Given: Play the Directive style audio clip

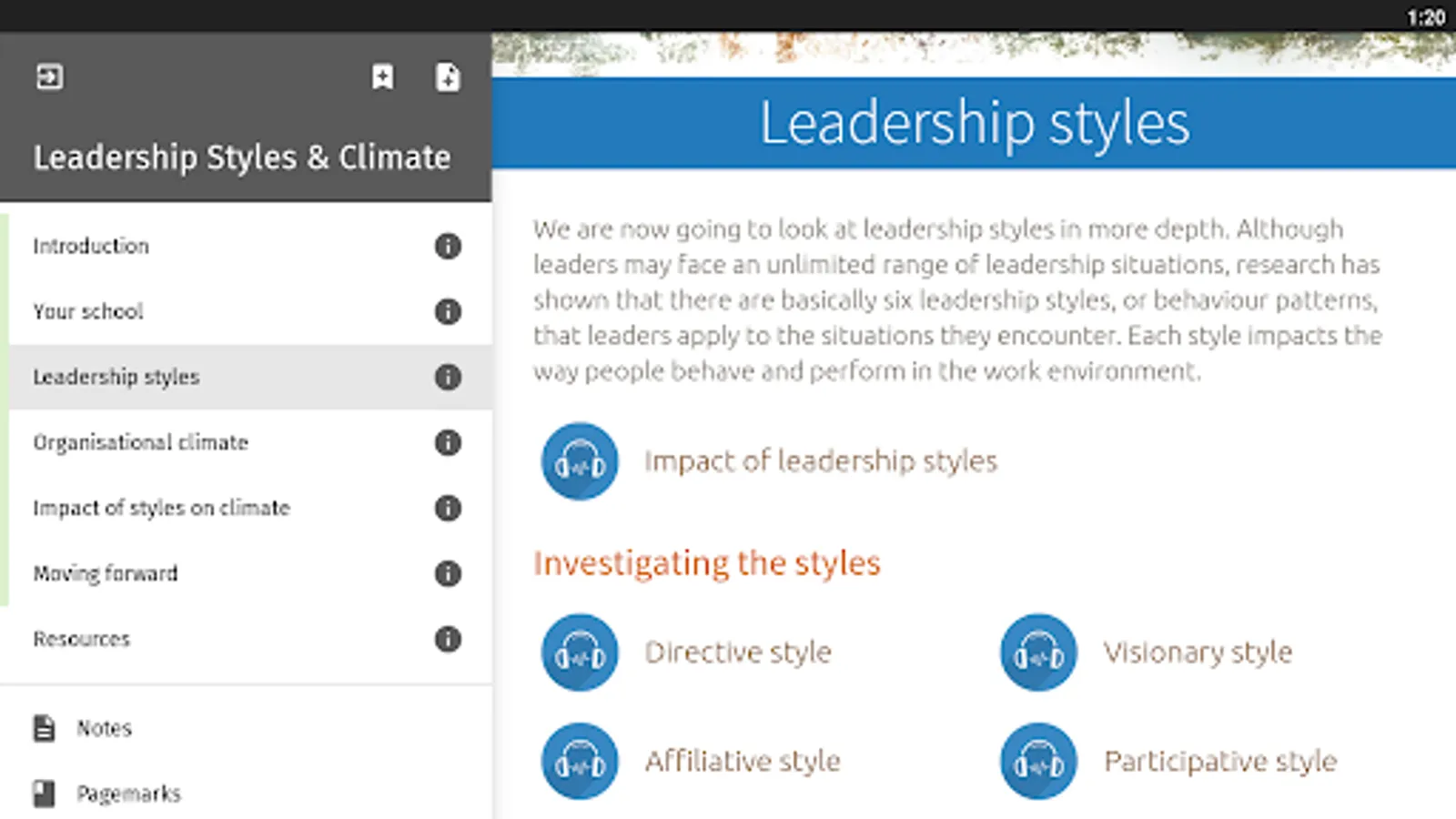Looking at the screenshot, I should coord(580,652).
